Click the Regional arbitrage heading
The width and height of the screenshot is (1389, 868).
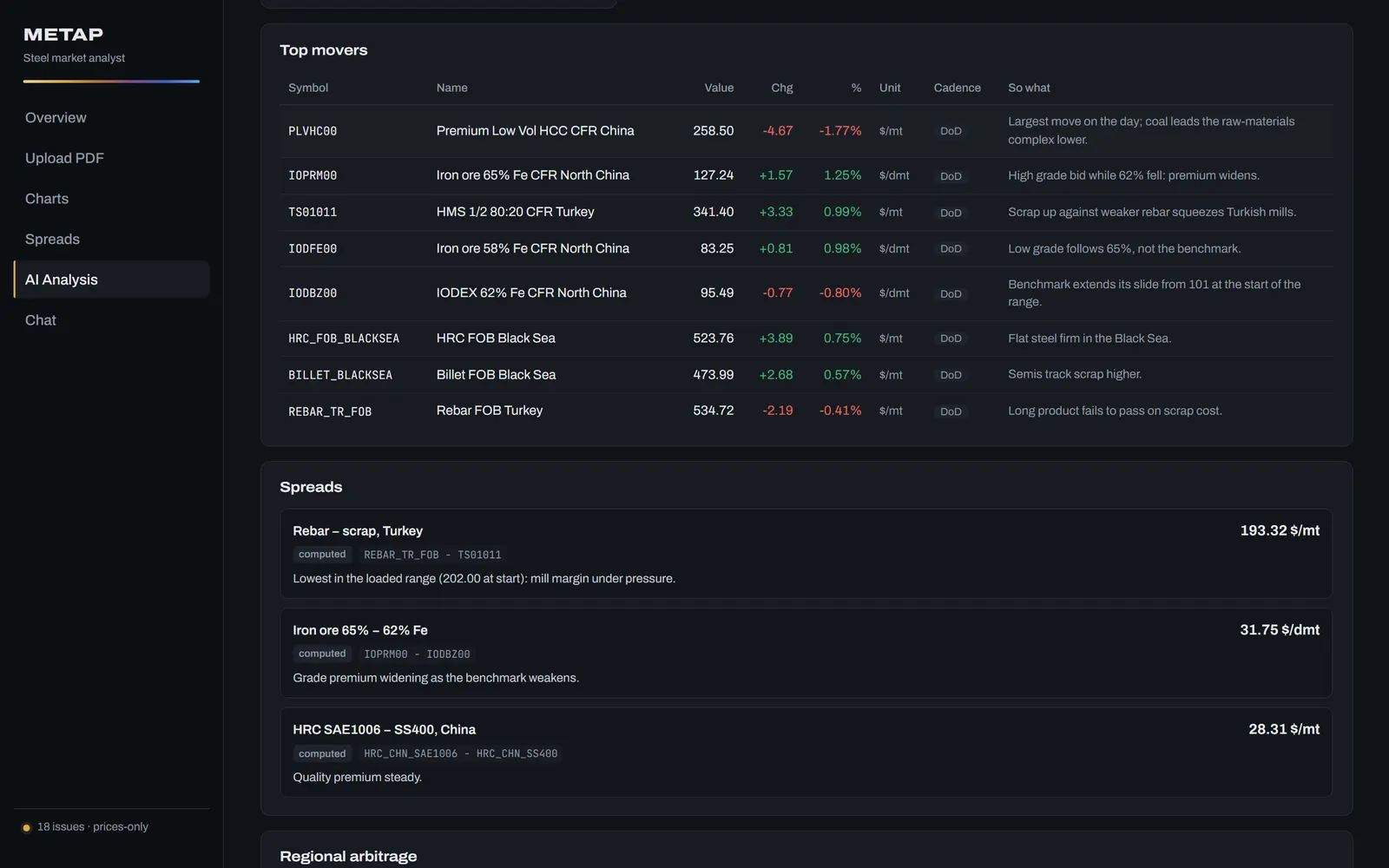click(348, 857)
